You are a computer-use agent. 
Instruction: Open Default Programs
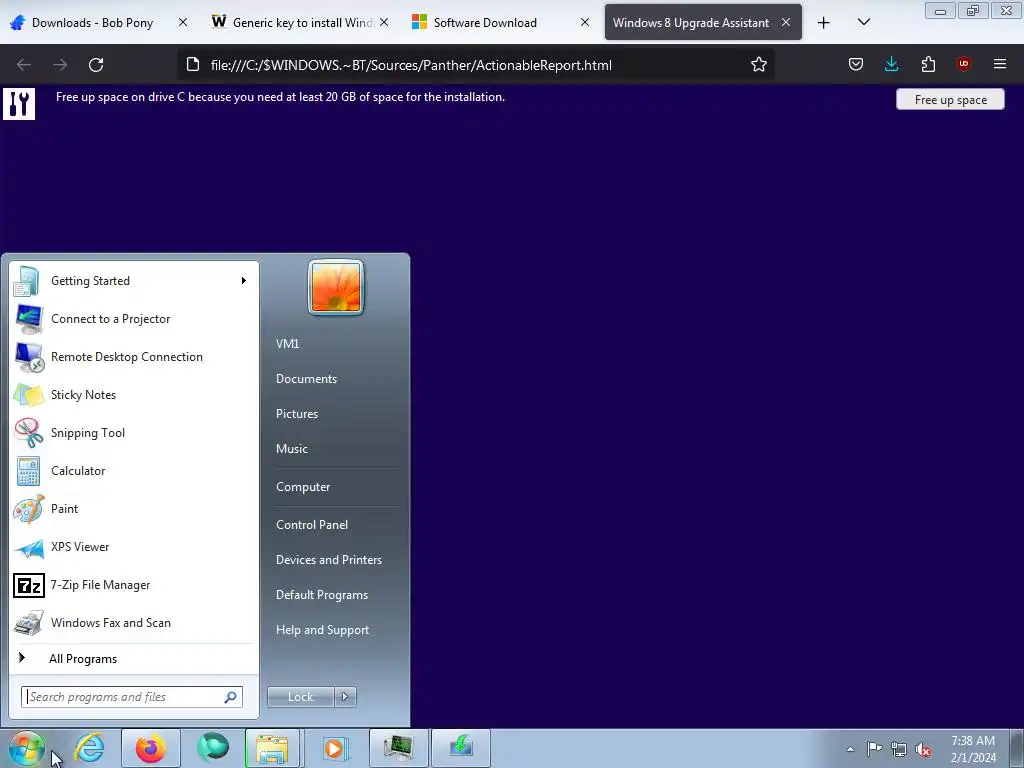[x=322, y=595]
